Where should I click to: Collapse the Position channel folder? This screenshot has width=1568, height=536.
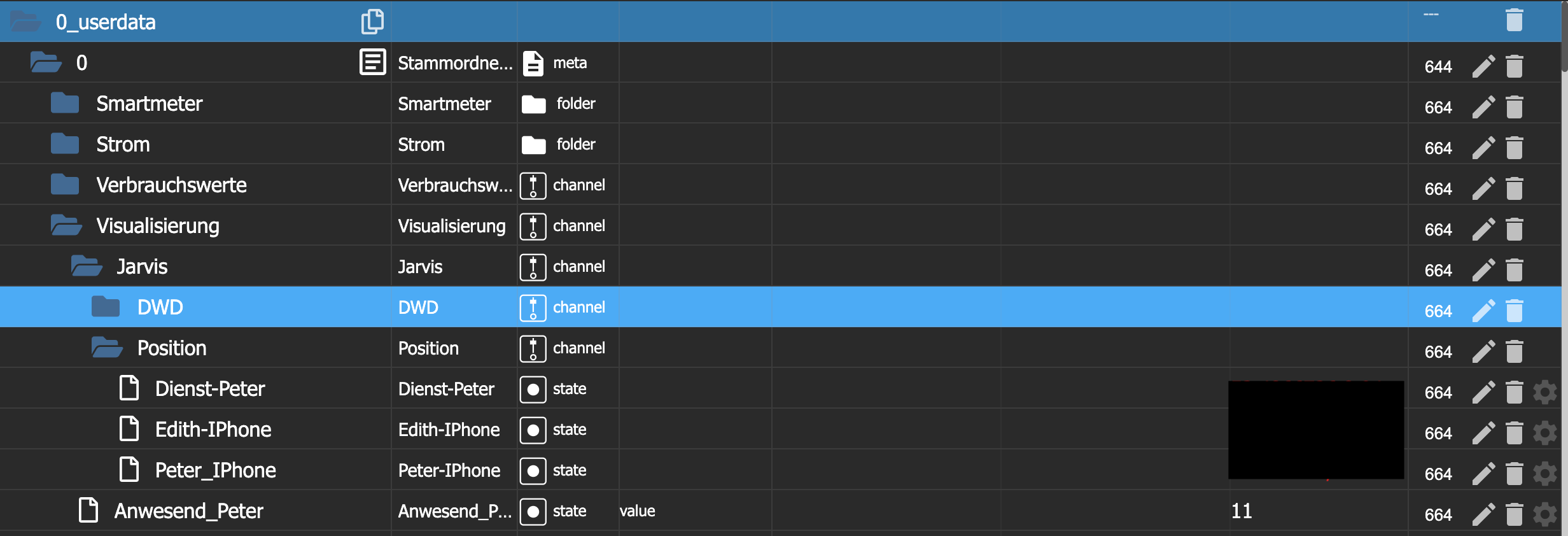point(106,348)
